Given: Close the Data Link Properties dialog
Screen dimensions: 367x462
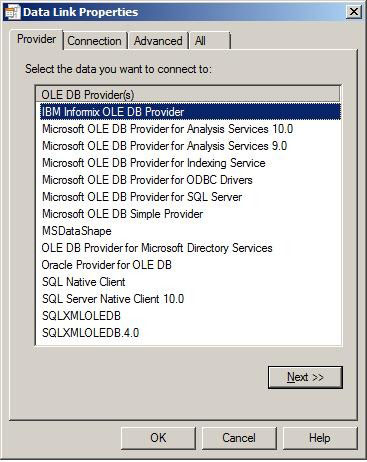Looking at the screenshot, I should tap(353, 12).
